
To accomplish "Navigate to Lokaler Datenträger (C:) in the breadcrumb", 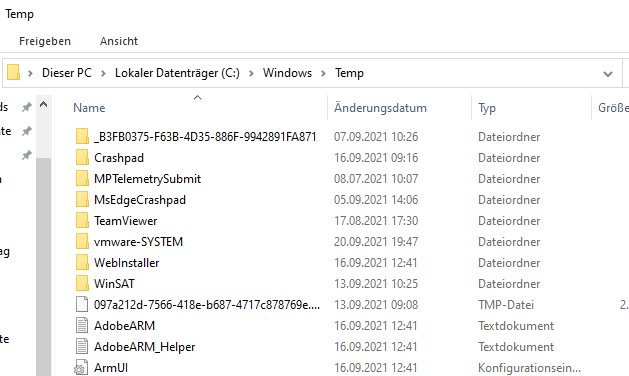I will click(x=177, y=73).
